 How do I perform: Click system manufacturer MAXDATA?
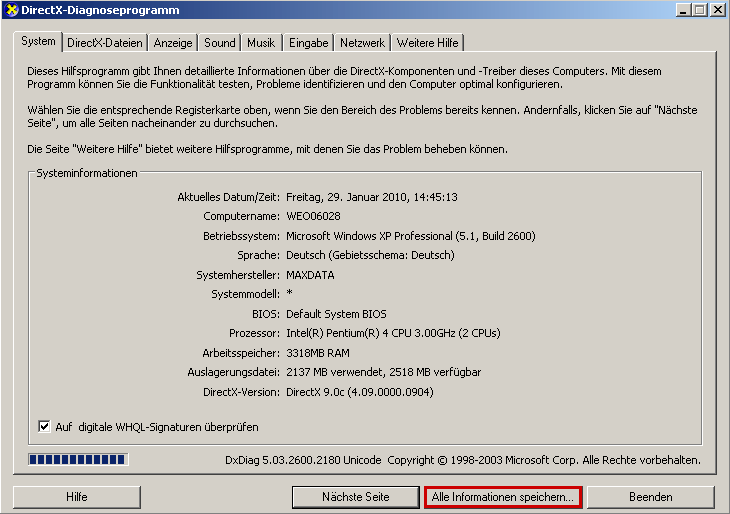click(310, 275)
